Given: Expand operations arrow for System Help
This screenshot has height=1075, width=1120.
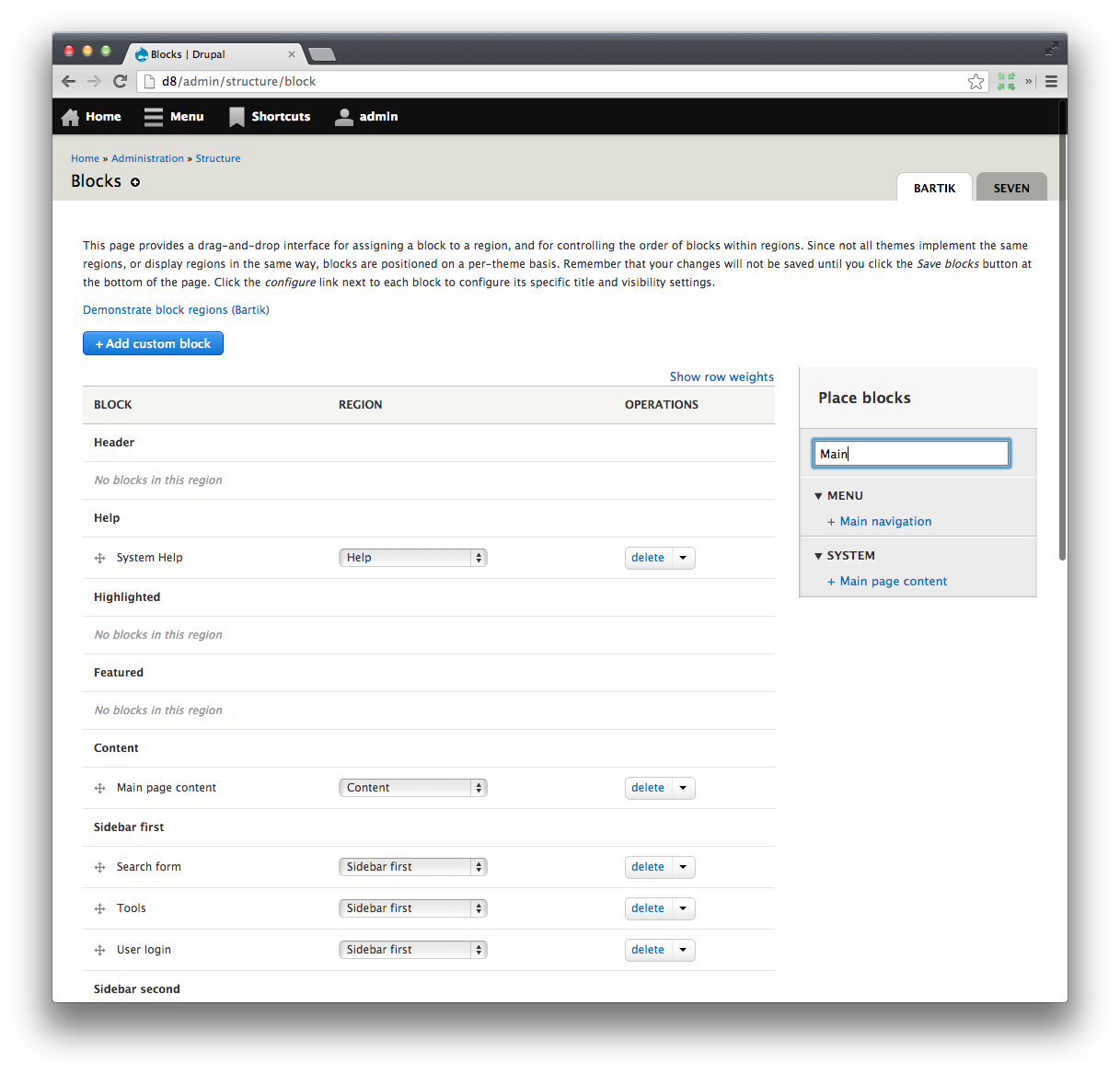Looking at the screenshot, I should [683, 558].
